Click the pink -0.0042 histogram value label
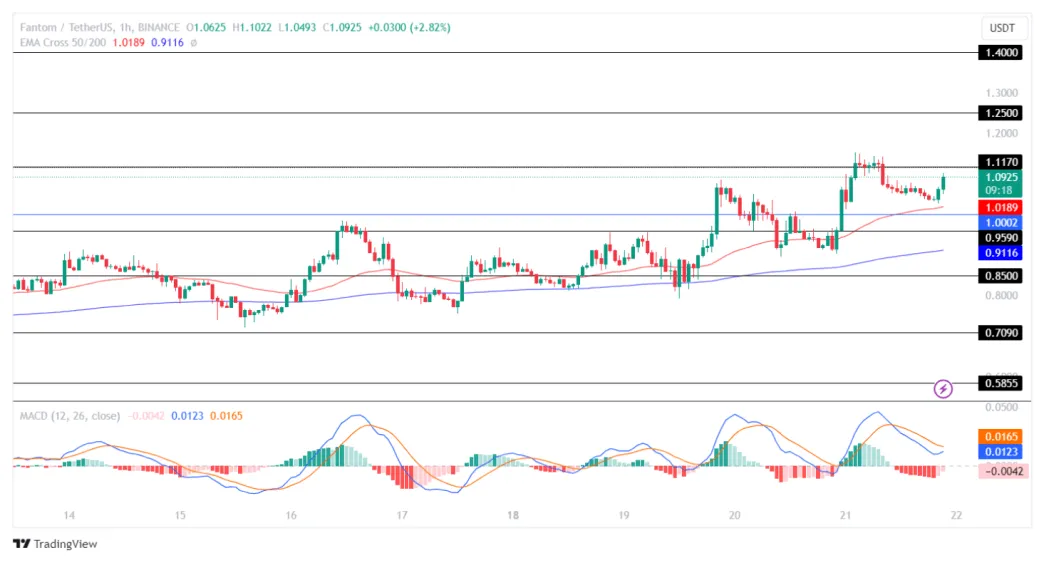The width and height of the screenshot is (1044, 563). (x=1001, y=469)
